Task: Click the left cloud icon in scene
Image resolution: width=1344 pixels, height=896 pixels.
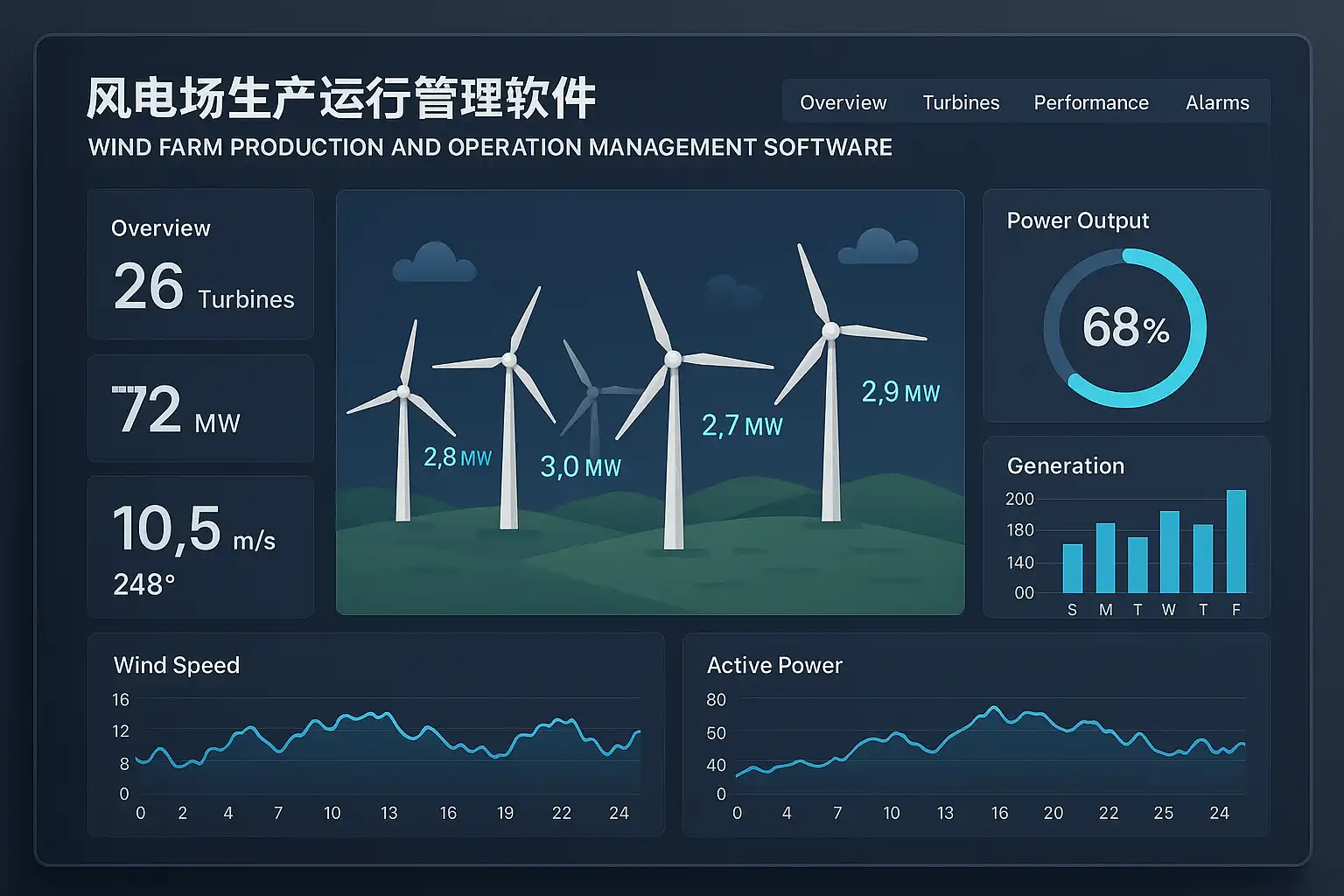Action: (434, 262)
